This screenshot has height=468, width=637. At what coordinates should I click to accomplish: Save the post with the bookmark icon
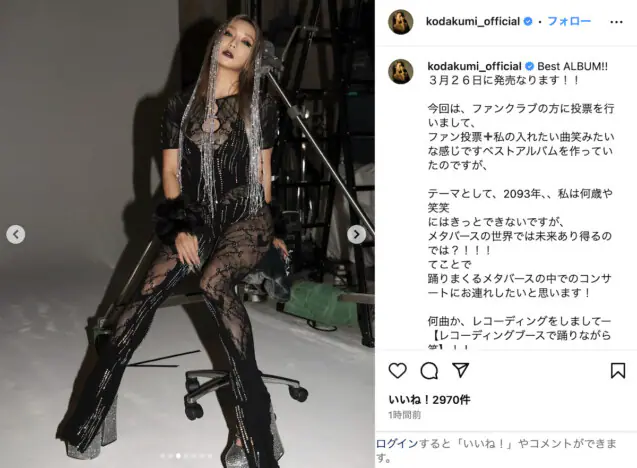click(x=618, y=370)
